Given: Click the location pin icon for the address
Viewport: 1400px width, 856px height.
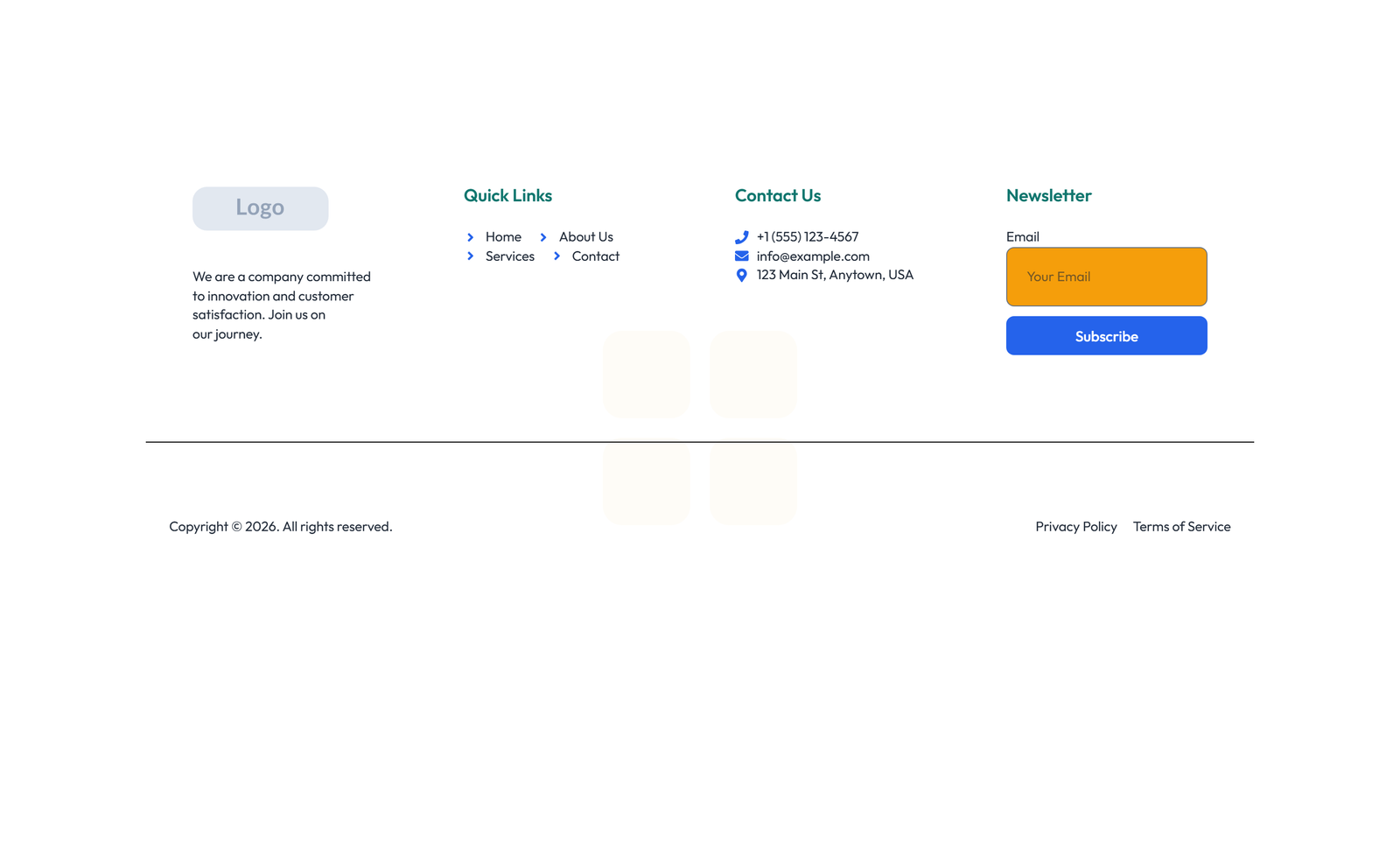Looking at the screenshot, I should pyautogui.click(x=741, y=274).
